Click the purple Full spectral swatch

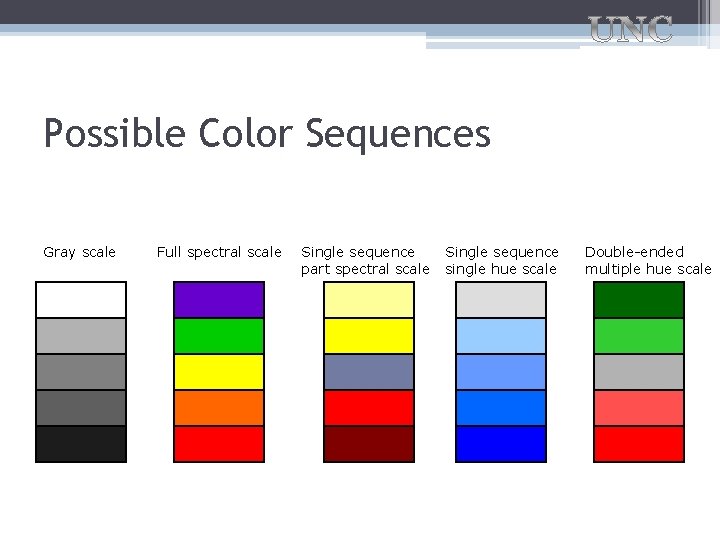click(219, 300)
